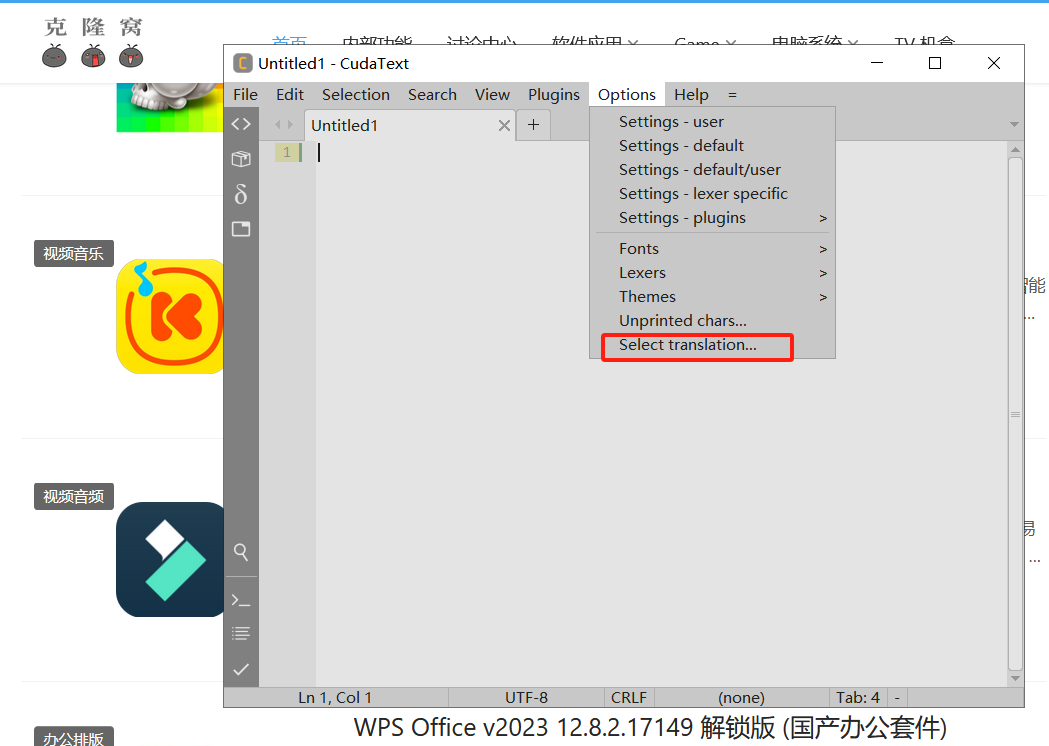Close the open Options menu

(x=627, y=95)
